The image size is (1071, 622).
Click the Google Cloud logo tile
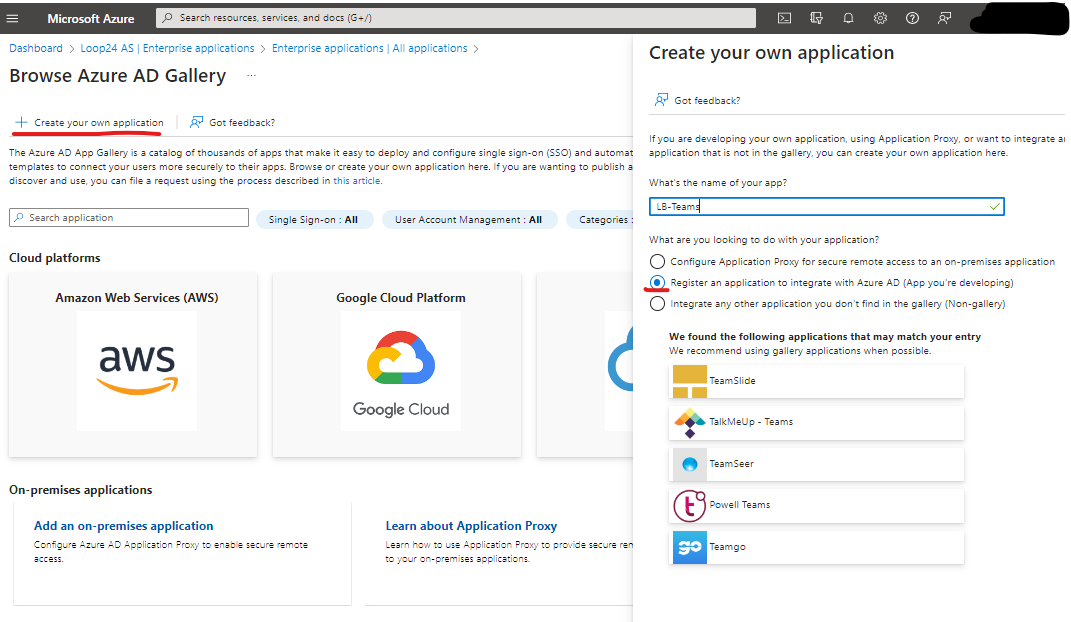coord(401,371)
